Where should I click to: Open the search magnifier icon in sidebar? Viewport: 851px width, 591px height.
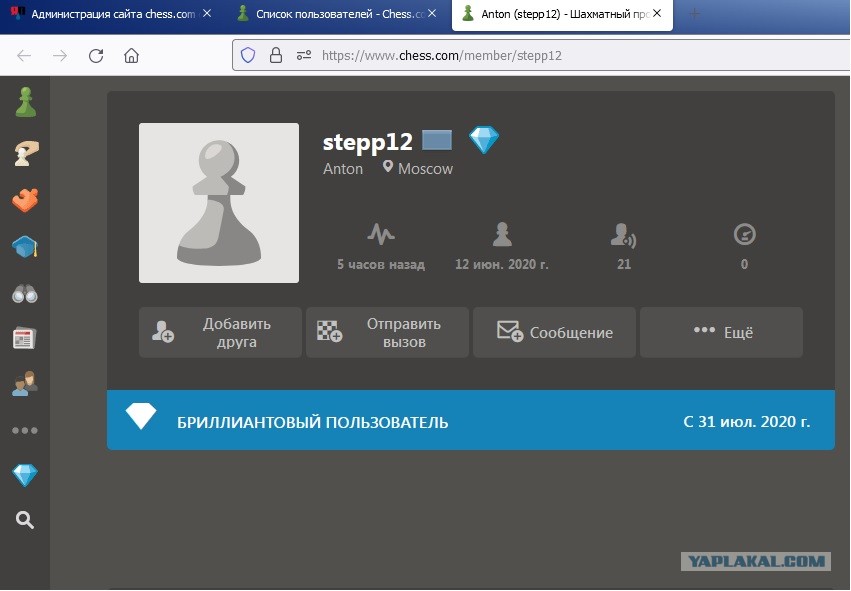(25, 520)
